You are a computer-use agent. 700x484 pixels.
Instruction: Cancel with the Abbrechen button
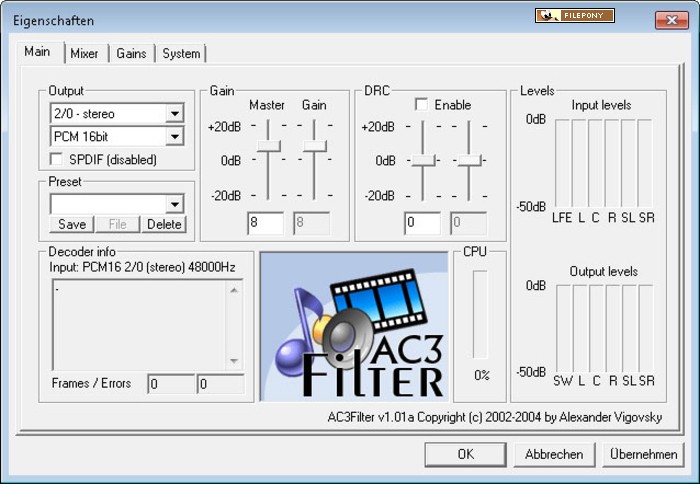point(554,455)
